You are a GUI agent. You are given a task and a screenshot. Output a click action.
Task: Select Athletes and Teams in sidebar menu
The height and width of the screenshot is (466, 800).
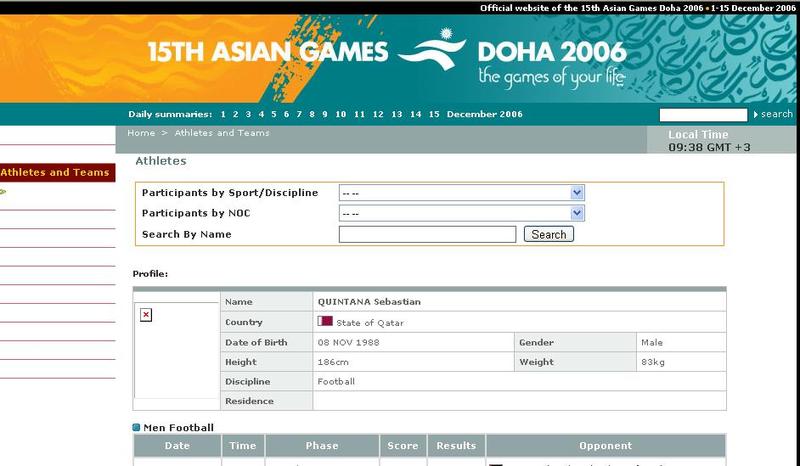tap(55, 172)
